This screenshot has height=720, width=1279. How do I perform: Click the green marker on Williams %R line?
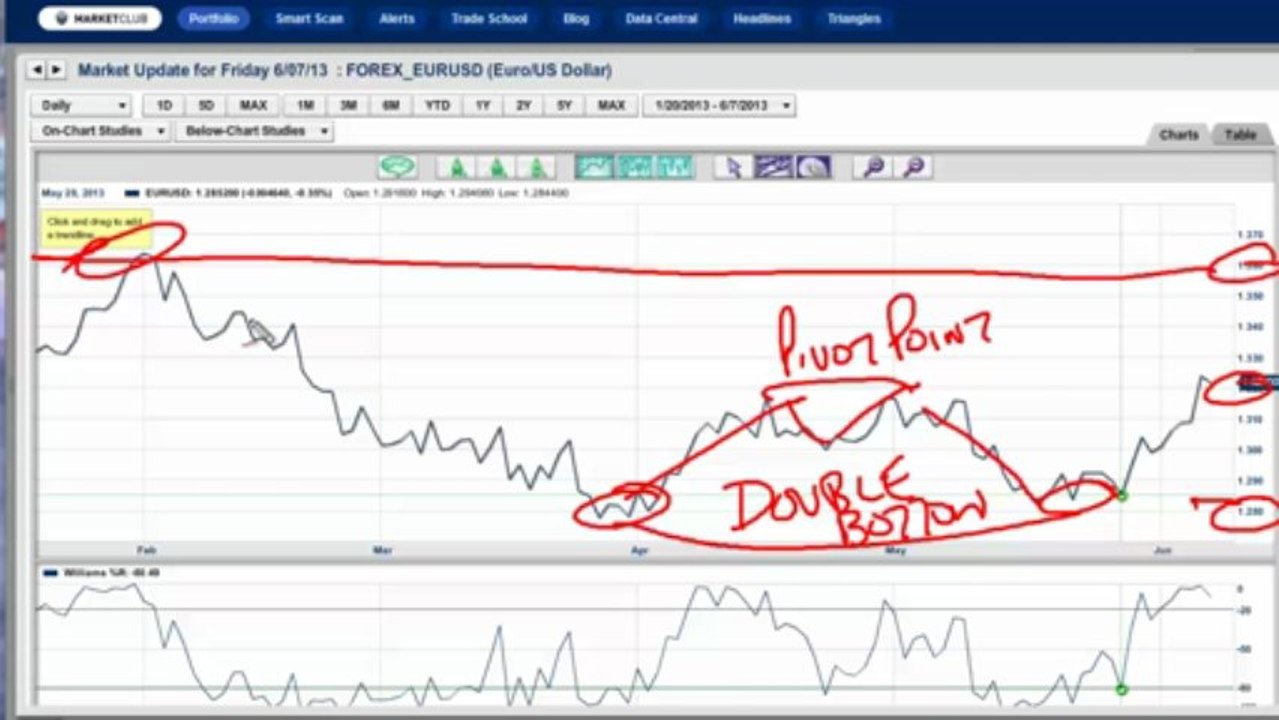point(1121,689)
